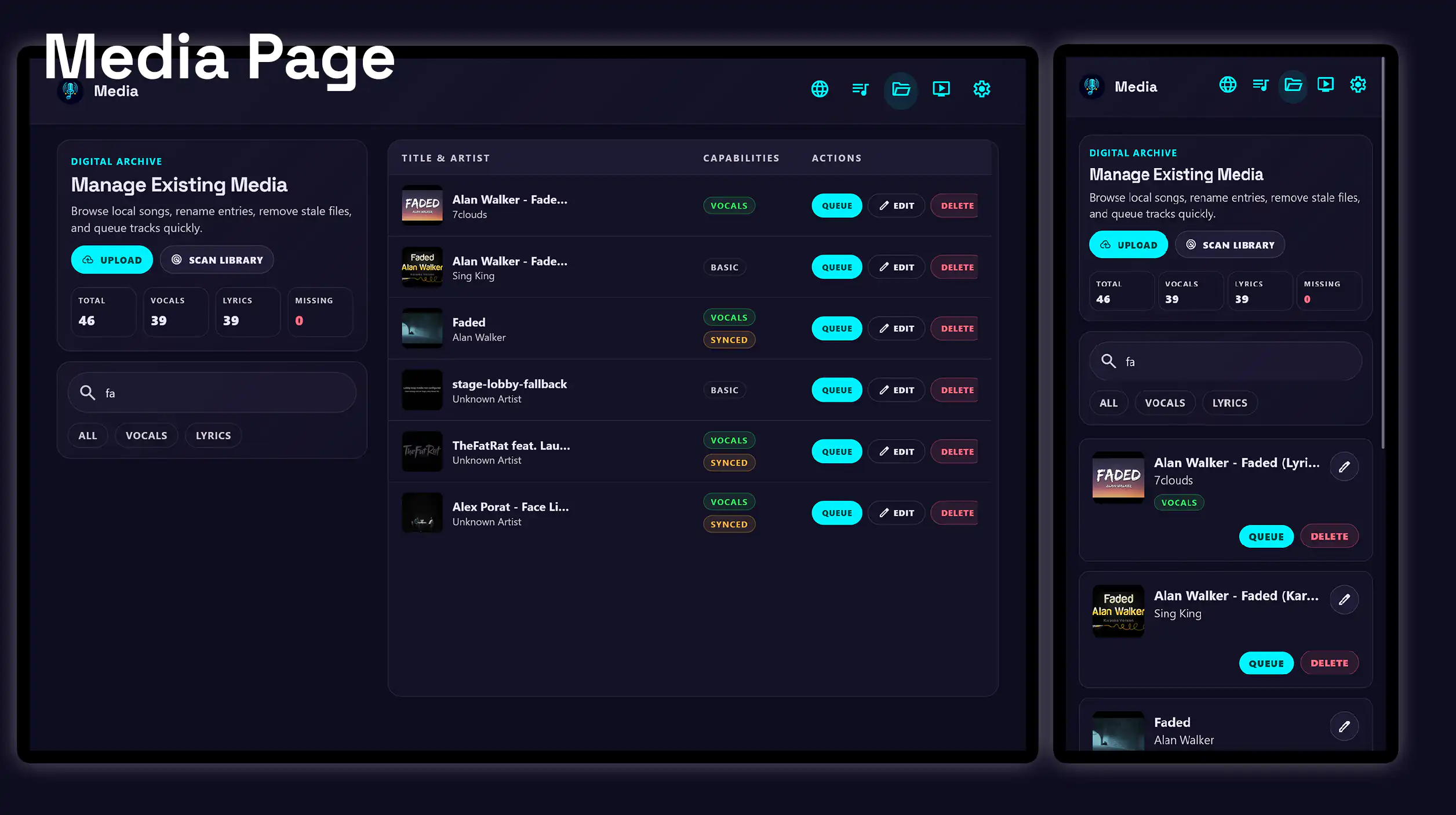
Task: Queue the 7clouds card in the right mobile window
Action: [1266, 537]
